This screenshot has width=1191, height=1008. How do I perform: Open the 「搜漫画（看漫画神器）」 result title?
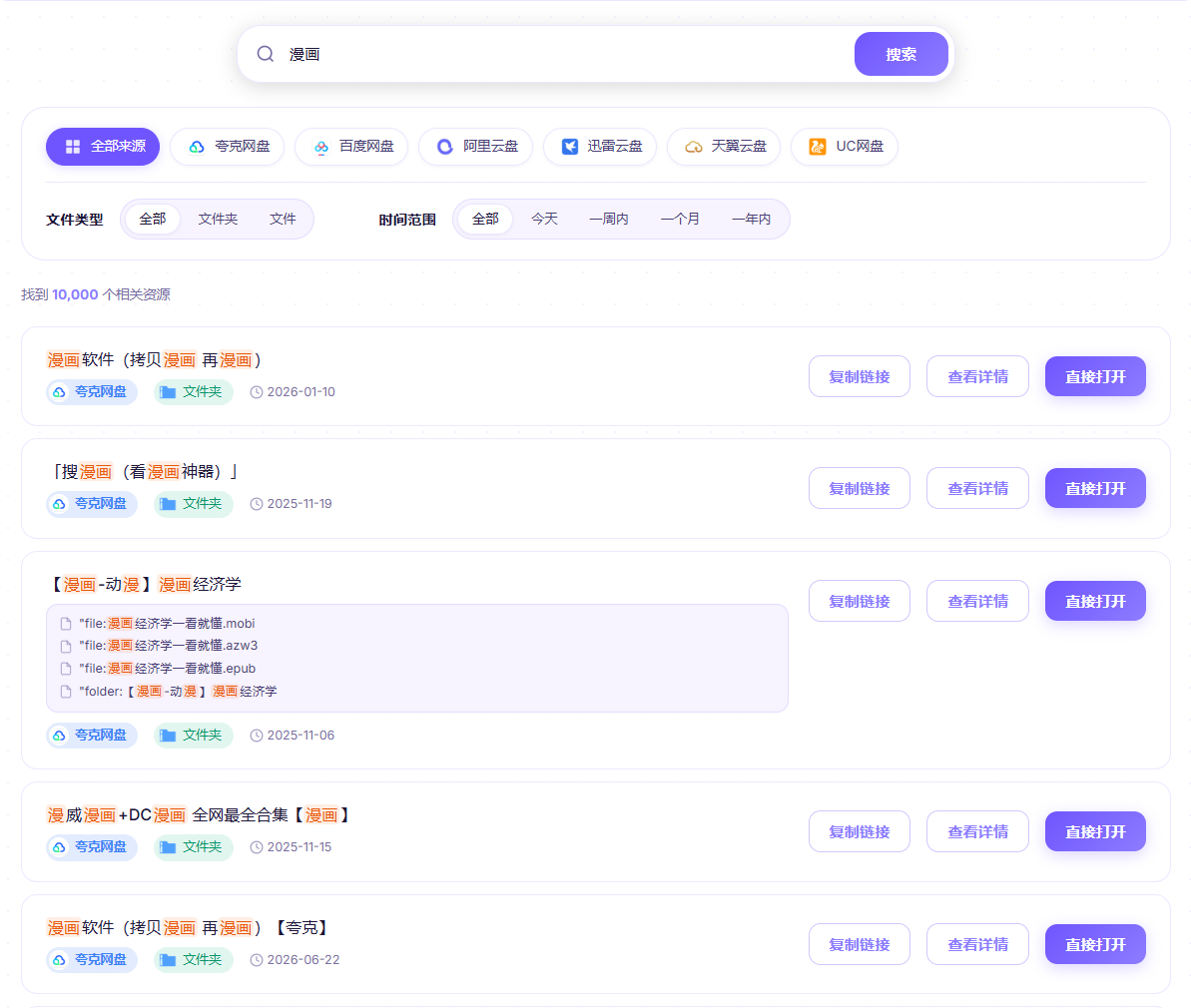pos(144,472)
